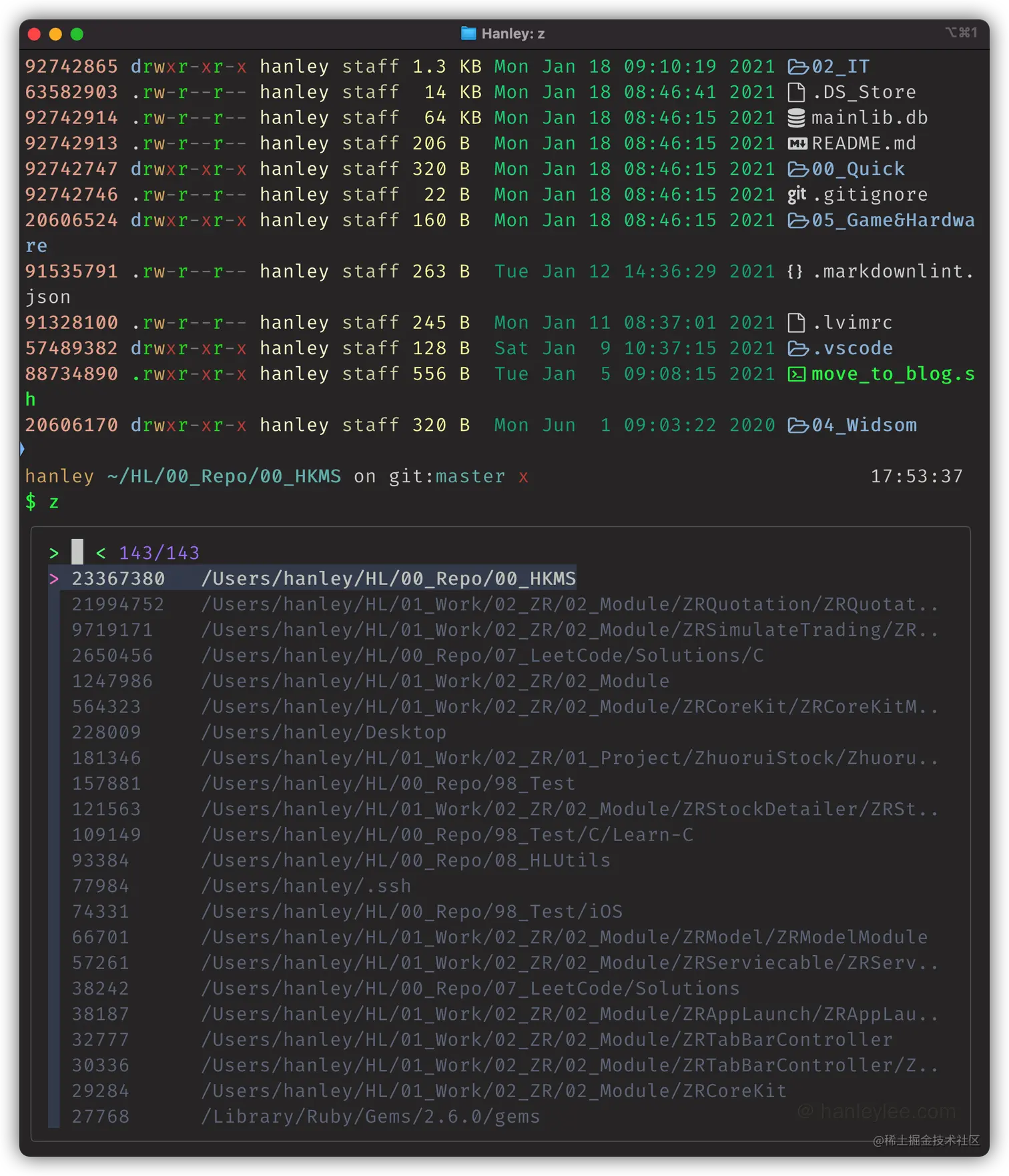
Task: Select the ZhuoruiStock project path entry
Action: (505, 758)
